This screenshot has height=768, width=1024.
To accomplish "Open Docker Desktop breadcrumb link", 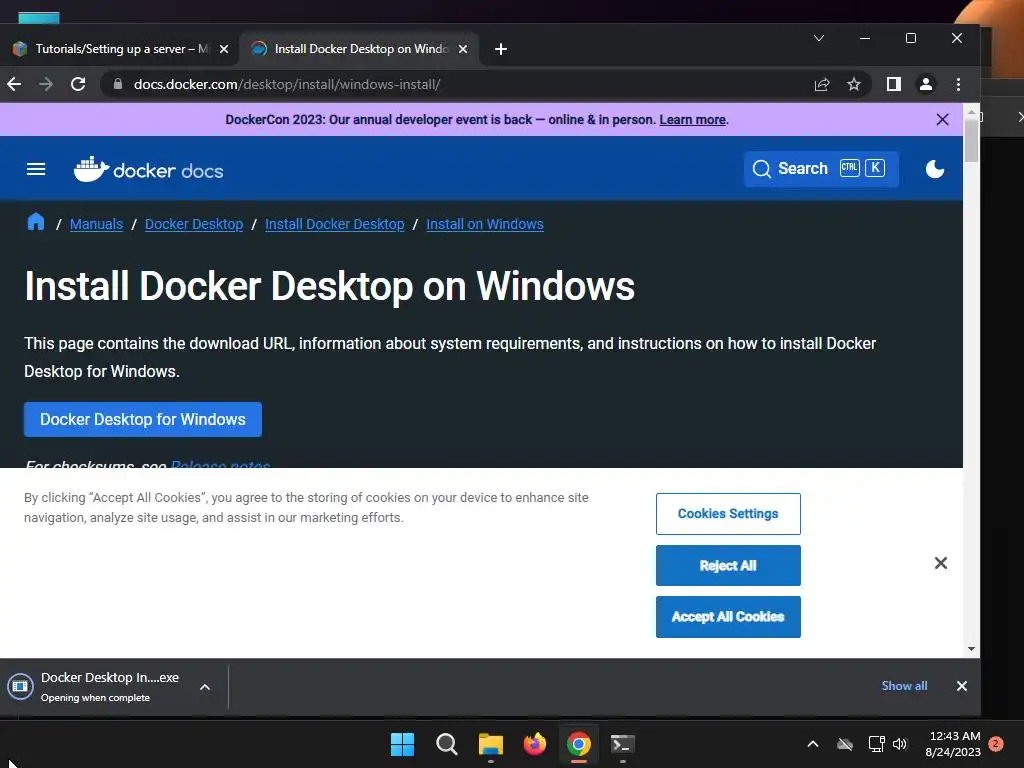I will [194, 224].
